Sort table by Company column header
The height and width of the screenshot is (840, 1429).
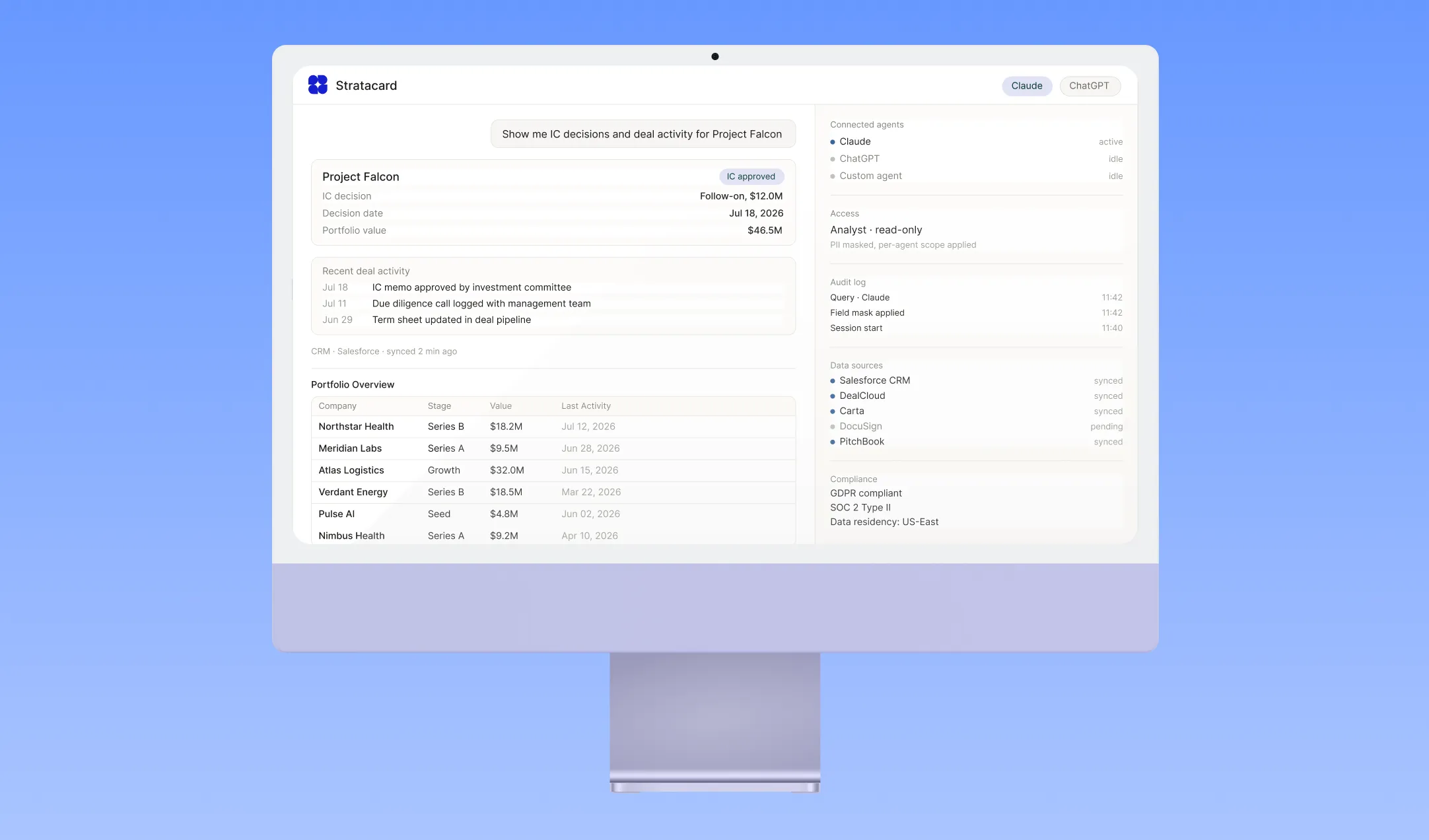pos(337,406)
